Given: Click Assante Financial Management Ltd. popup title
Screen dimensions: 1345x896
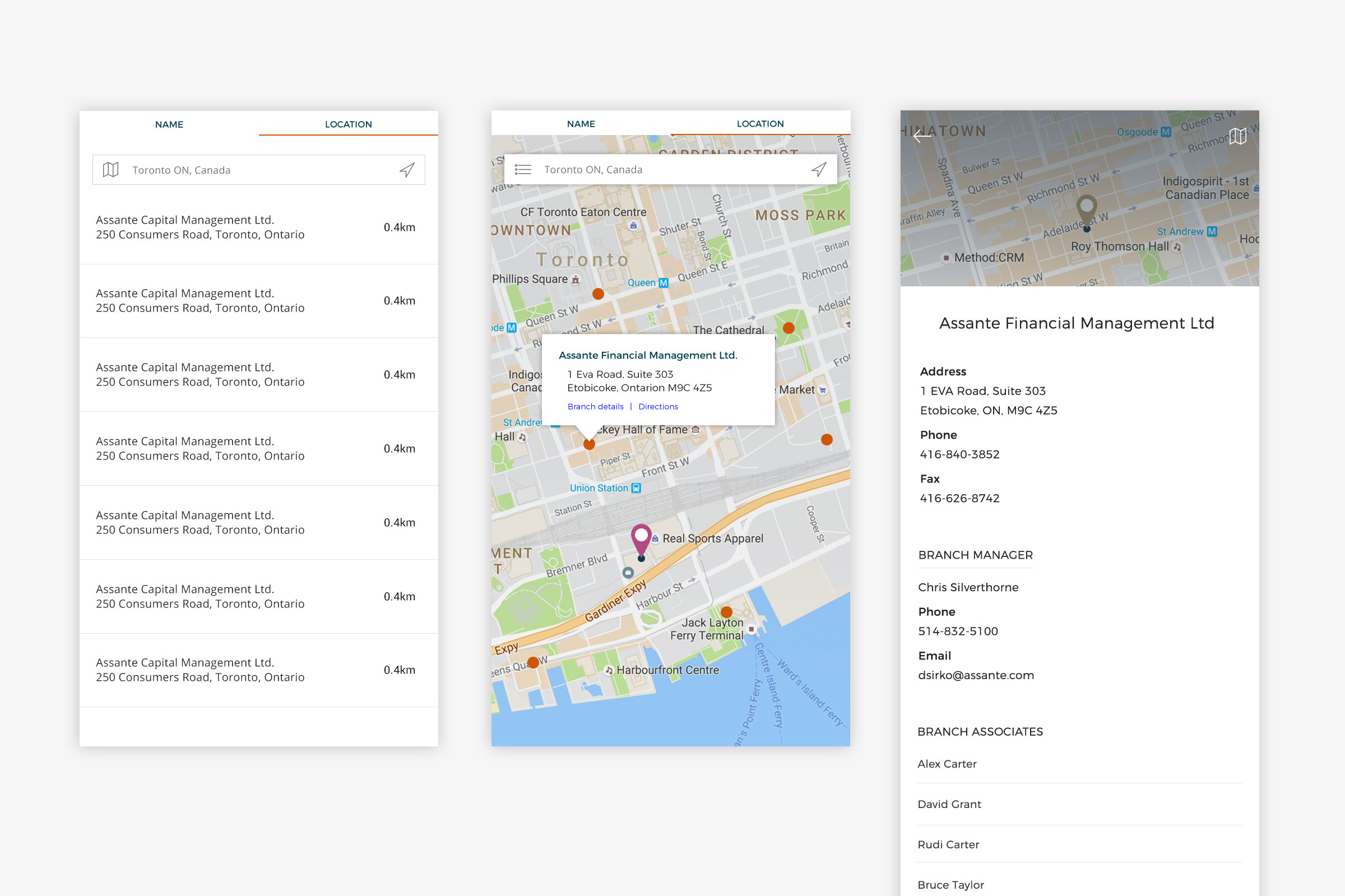Looking at the screenshot, I should tap(648, 355).
